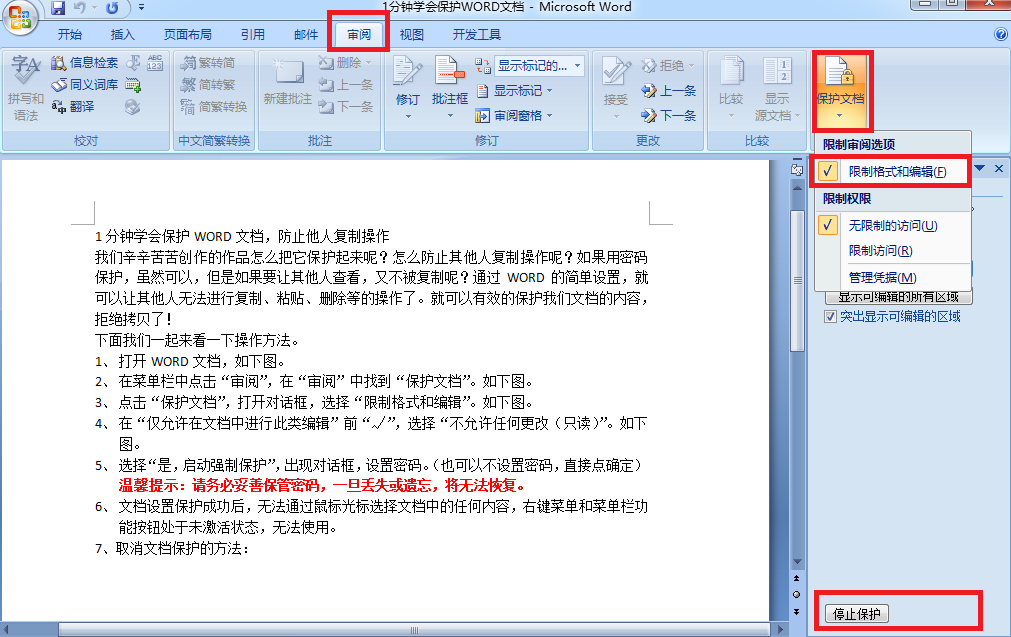Open 同义词库 thesaurus

point(84,84)
